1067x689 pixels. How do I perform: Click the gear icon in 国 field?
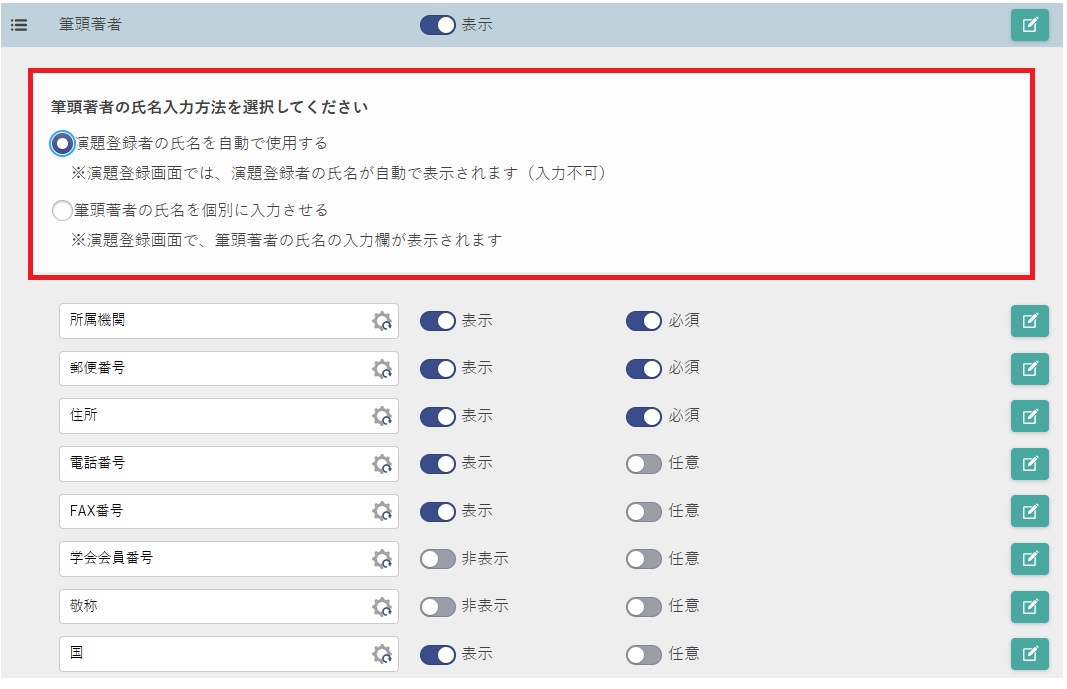click(382, 654)
